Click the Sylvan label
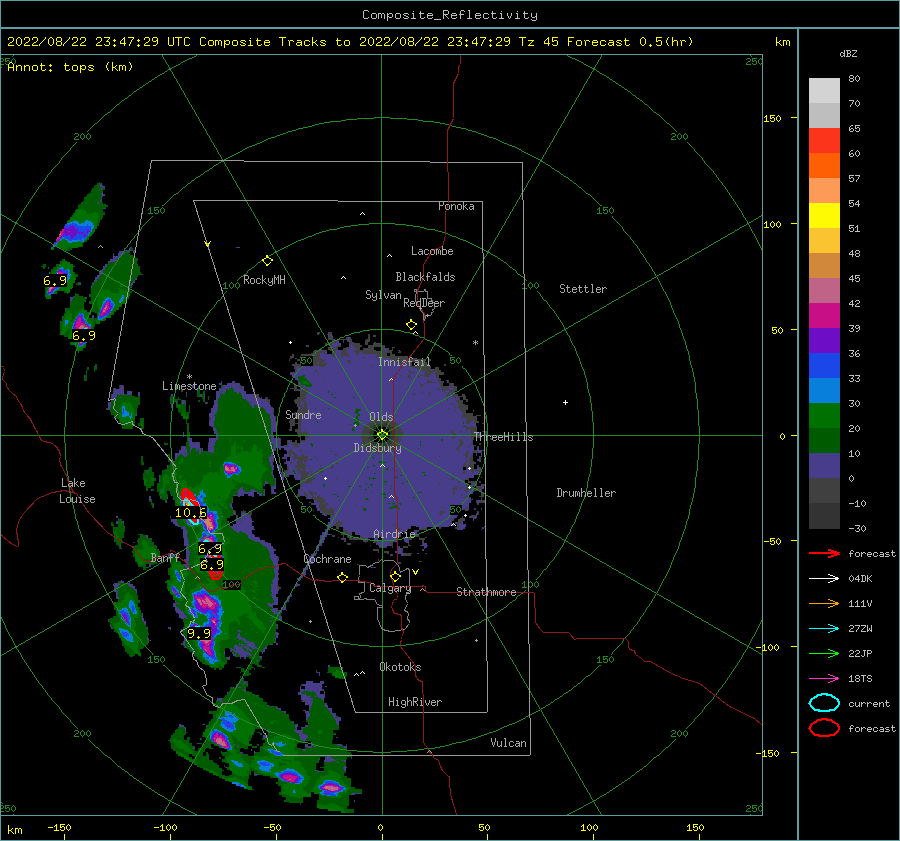This screenshot has height=841, width=900. pos(383,295)
